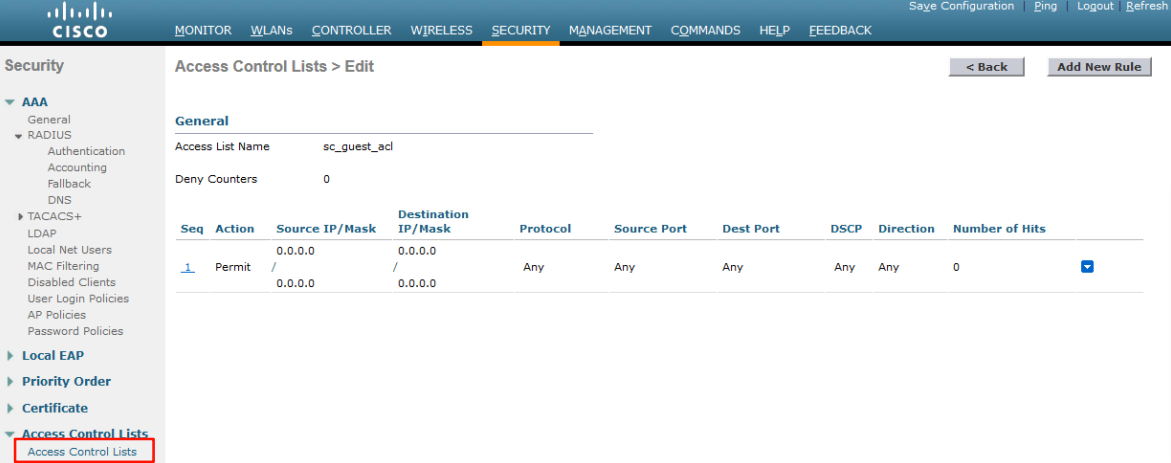
Task: Click the Add New Rule button
Action: (1099, 67)
